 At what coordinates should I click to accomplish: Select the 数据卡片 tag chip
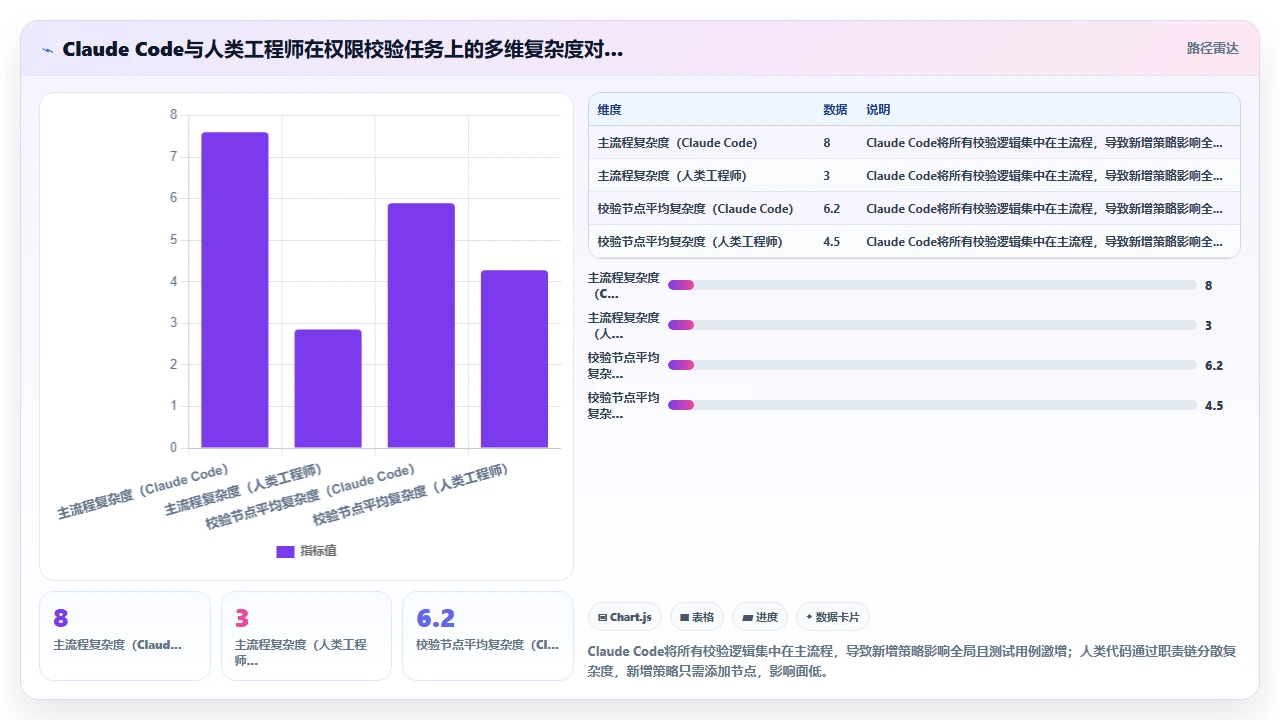pos(833,617)
